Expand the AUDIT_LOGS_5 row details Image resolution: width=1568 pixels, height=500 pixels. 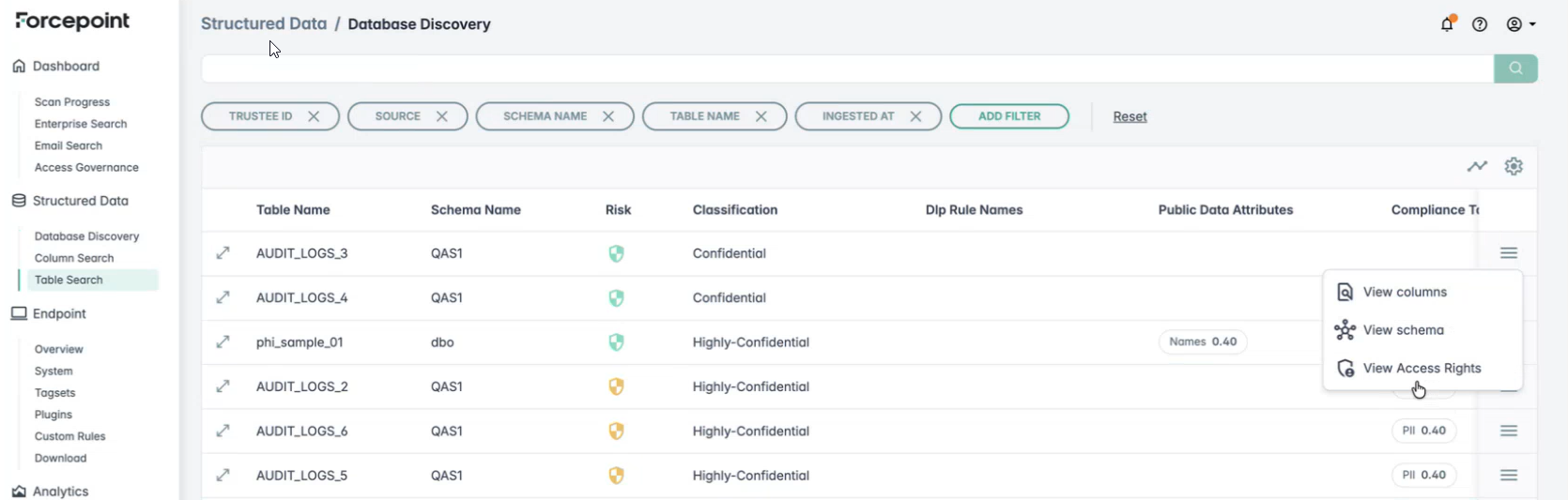(x=223, y=476)
